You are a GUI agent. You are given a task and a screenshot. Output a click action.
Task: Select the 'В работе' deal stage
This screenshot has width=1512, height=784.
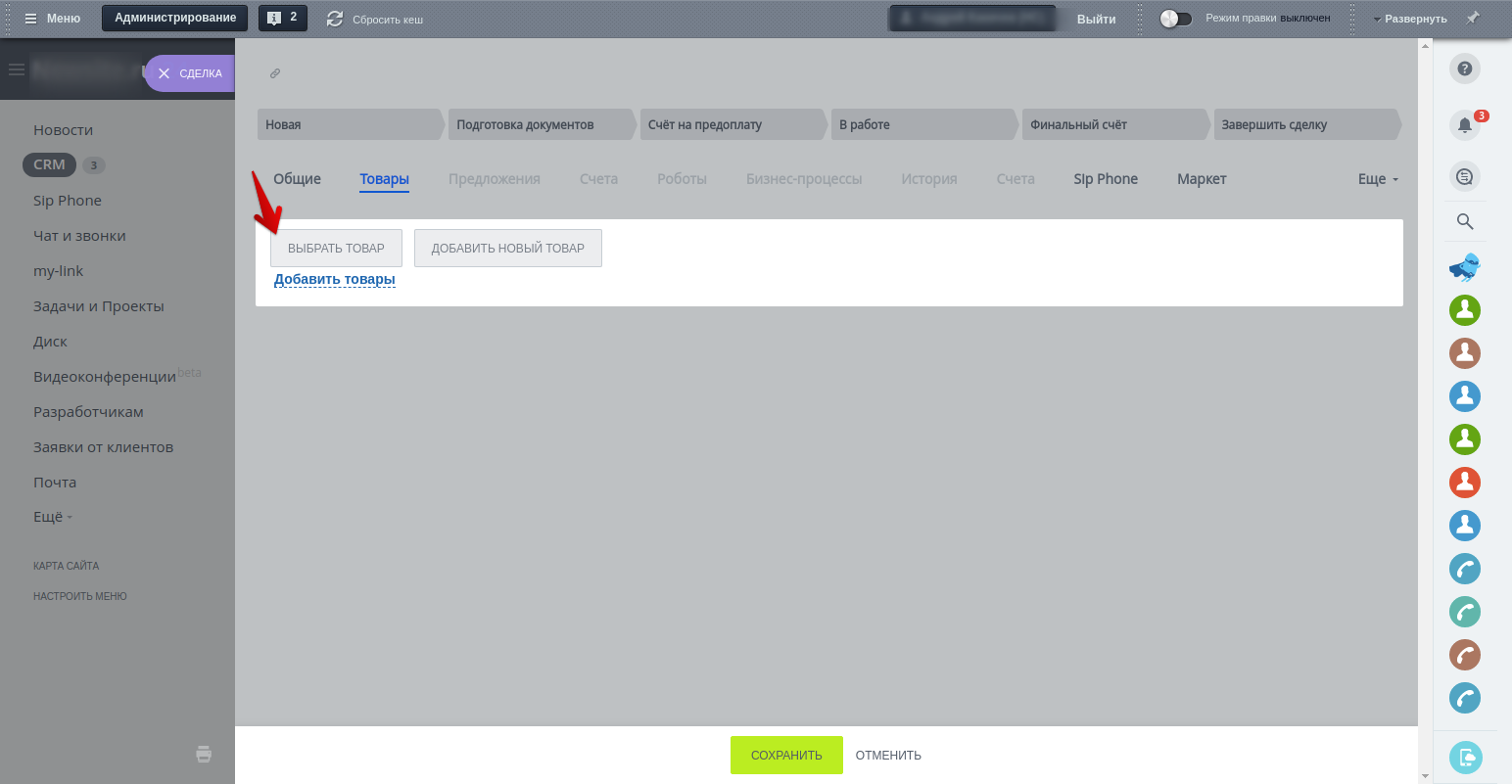(923, 124)
